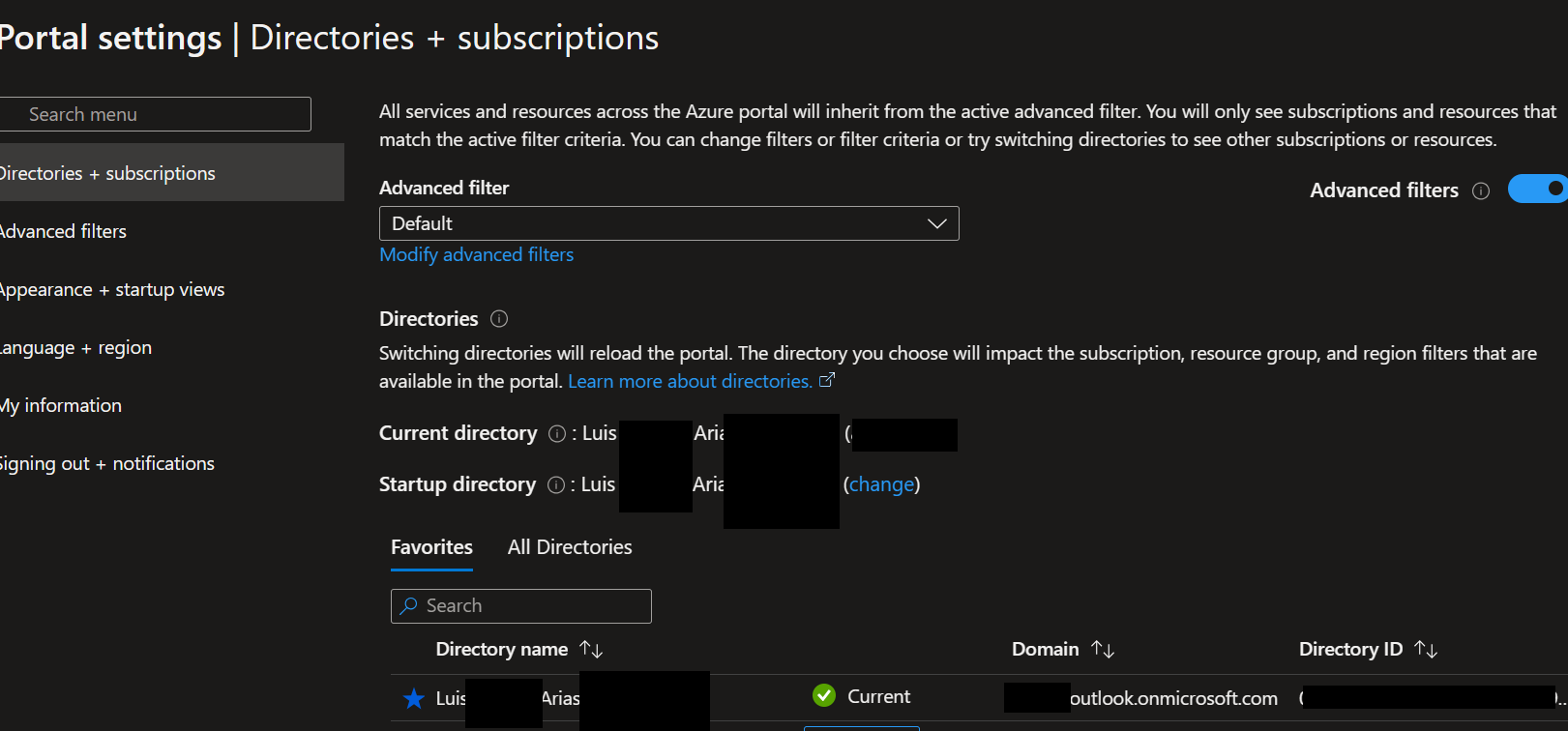This screenshot has height=731, width=1568.
Task: Open Advanced filters in side menu
Action: 64,231
